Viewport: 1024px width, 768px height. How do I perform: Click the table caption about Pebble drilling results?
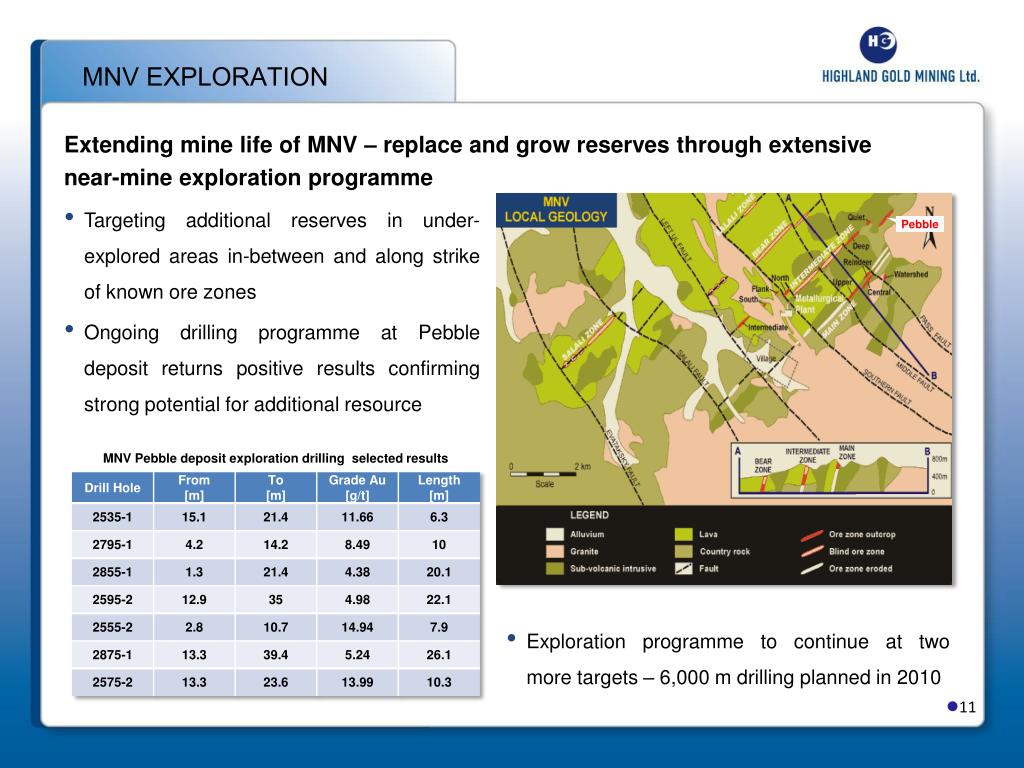pos(276,458)
